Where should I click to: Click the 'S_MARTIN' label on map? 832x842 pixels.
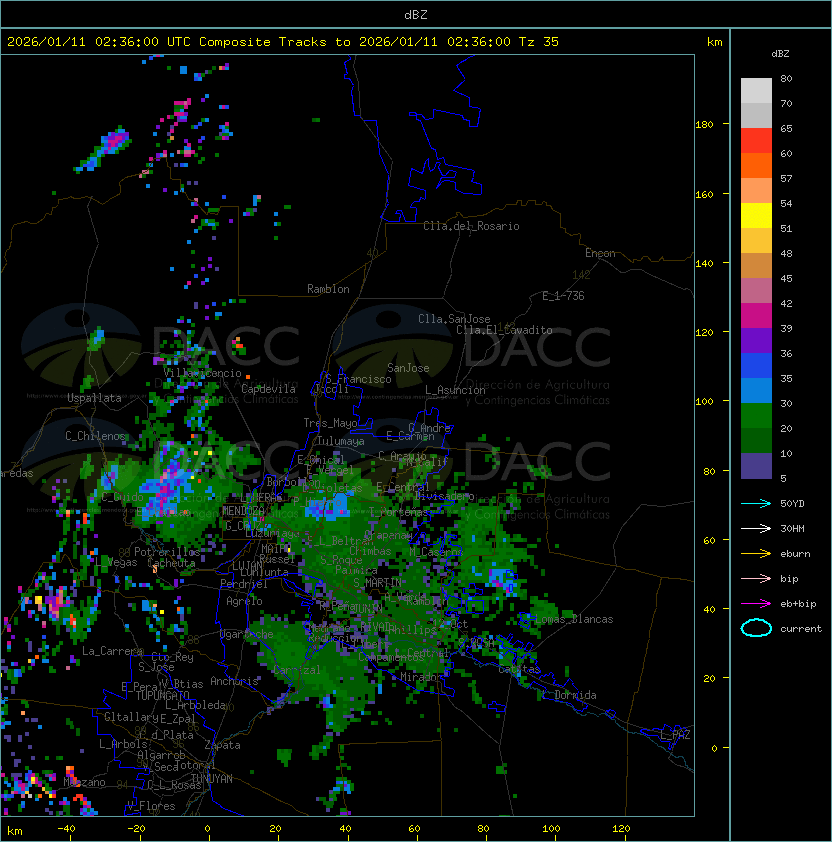click(377, 583)
